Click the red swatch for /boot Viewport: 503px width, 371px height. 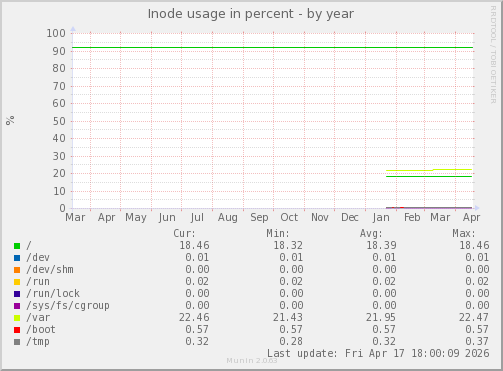pyautogui.click(x=17, y=330)
